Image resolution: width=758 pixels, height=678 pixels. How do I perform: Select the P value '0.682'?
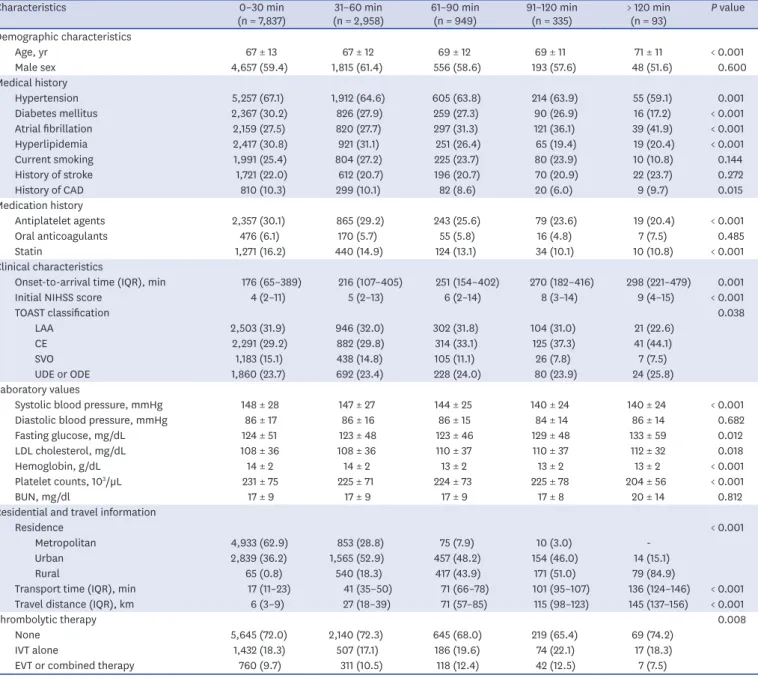pyautogui.click(x=731, y=420)
